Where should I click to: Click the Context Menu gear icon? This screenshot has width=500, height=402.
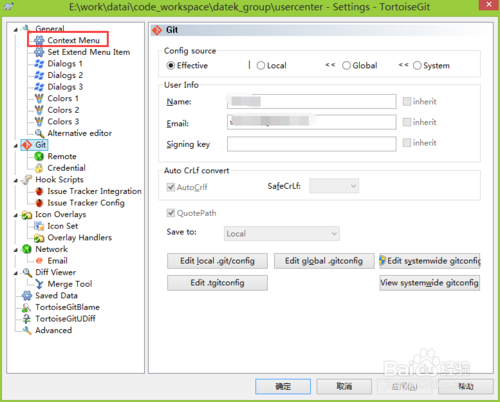tap(39, 40)
